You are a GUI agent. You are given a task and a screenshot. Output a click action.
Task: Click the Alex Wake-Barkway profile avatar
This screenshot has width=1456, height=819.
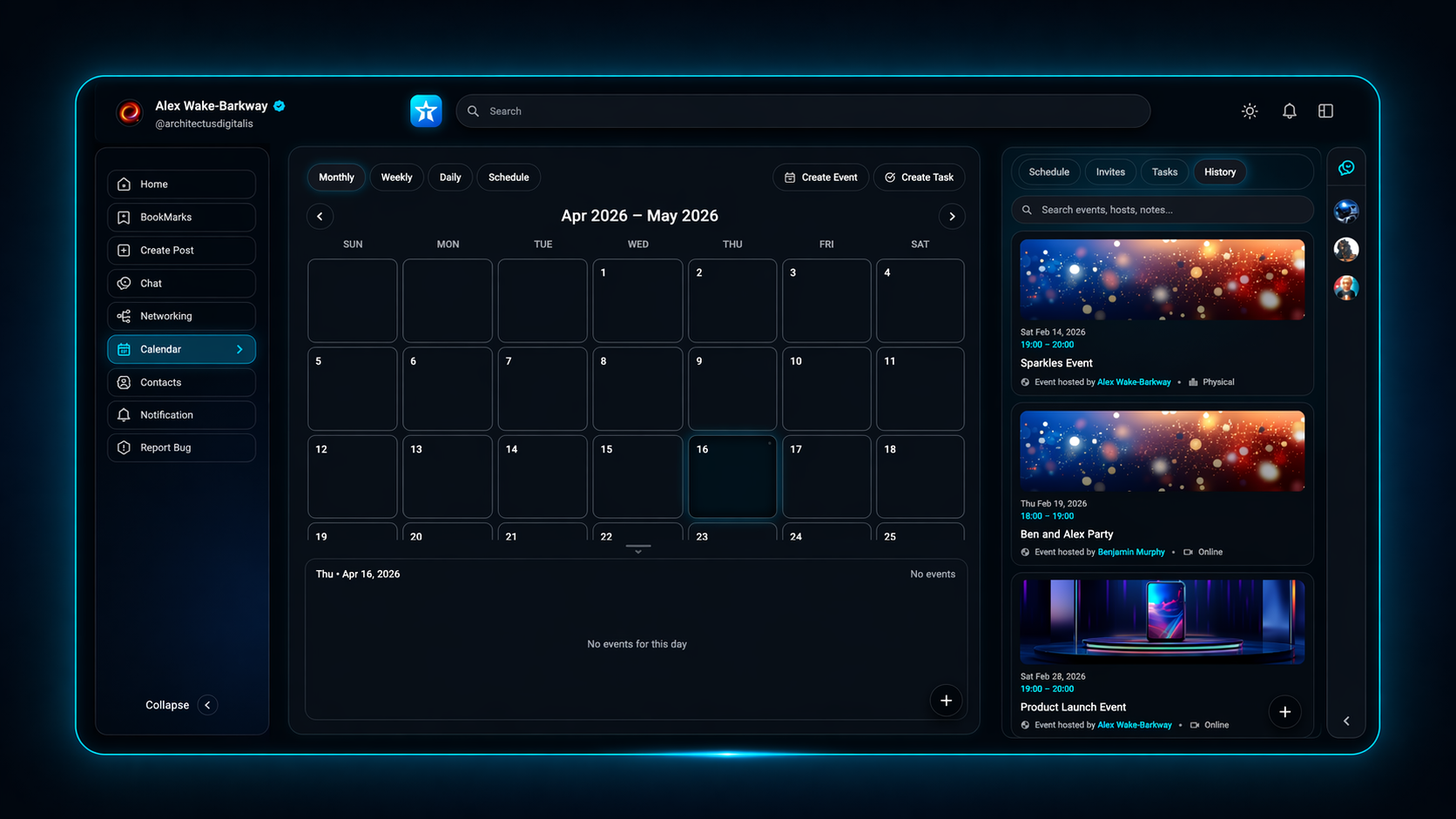(x=130, y=112)
